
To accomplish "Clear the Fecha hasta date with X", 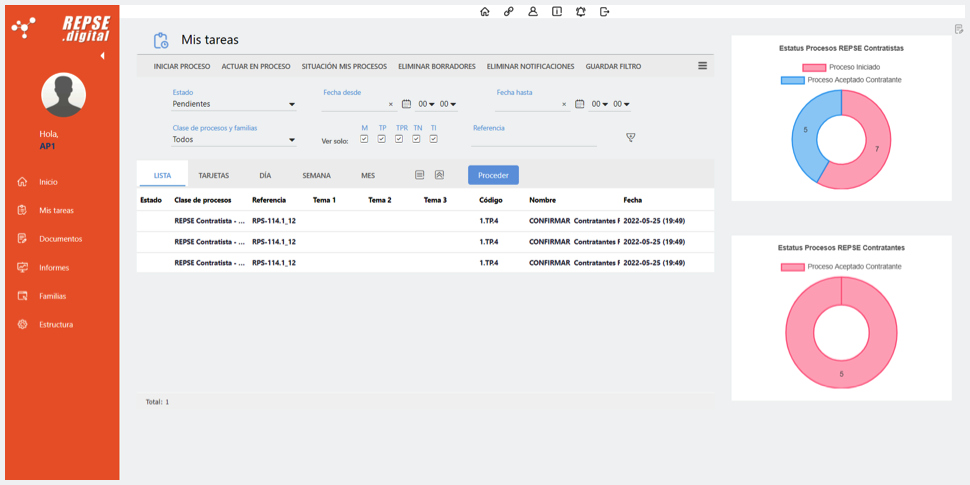I will (564, 105).
